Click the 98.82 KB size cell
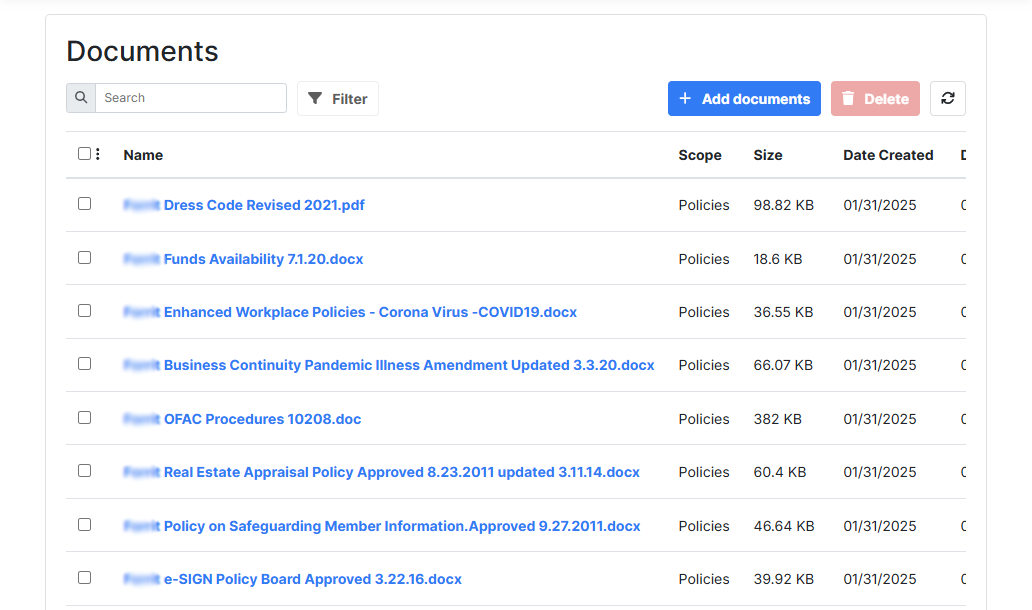This screenshot has height=610, width=1032. pos(784,205)
